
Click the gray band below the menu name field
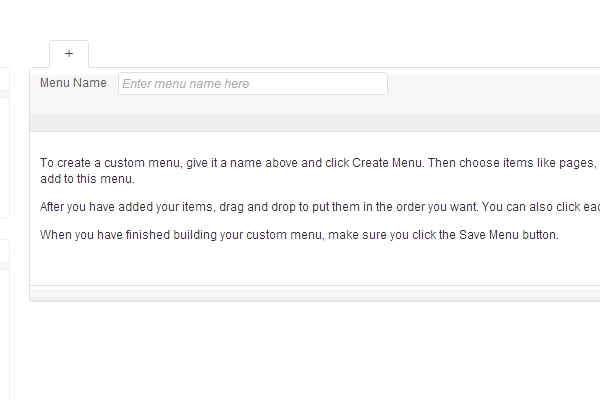click(300, 122)
